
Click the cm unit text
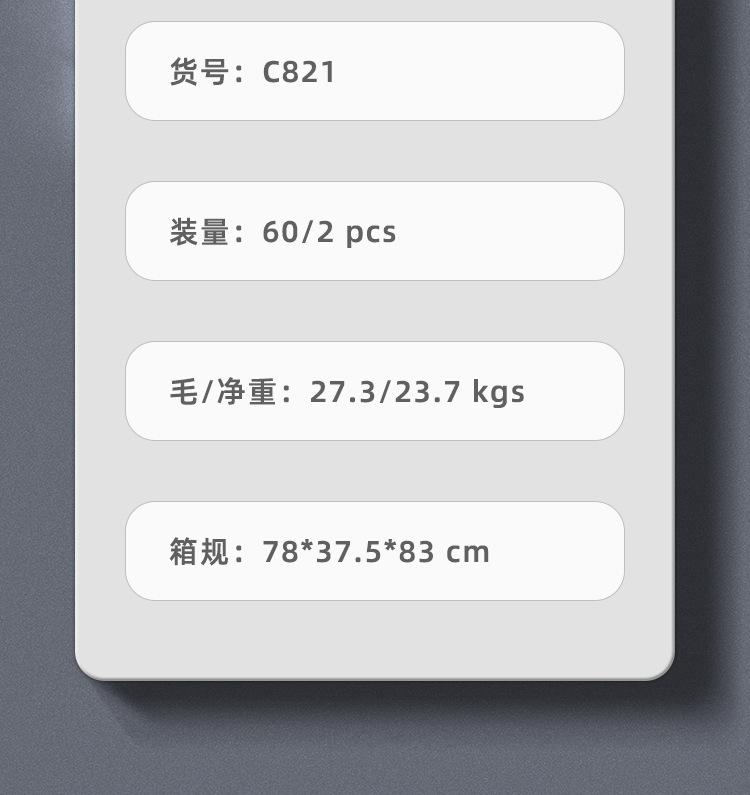468,553
